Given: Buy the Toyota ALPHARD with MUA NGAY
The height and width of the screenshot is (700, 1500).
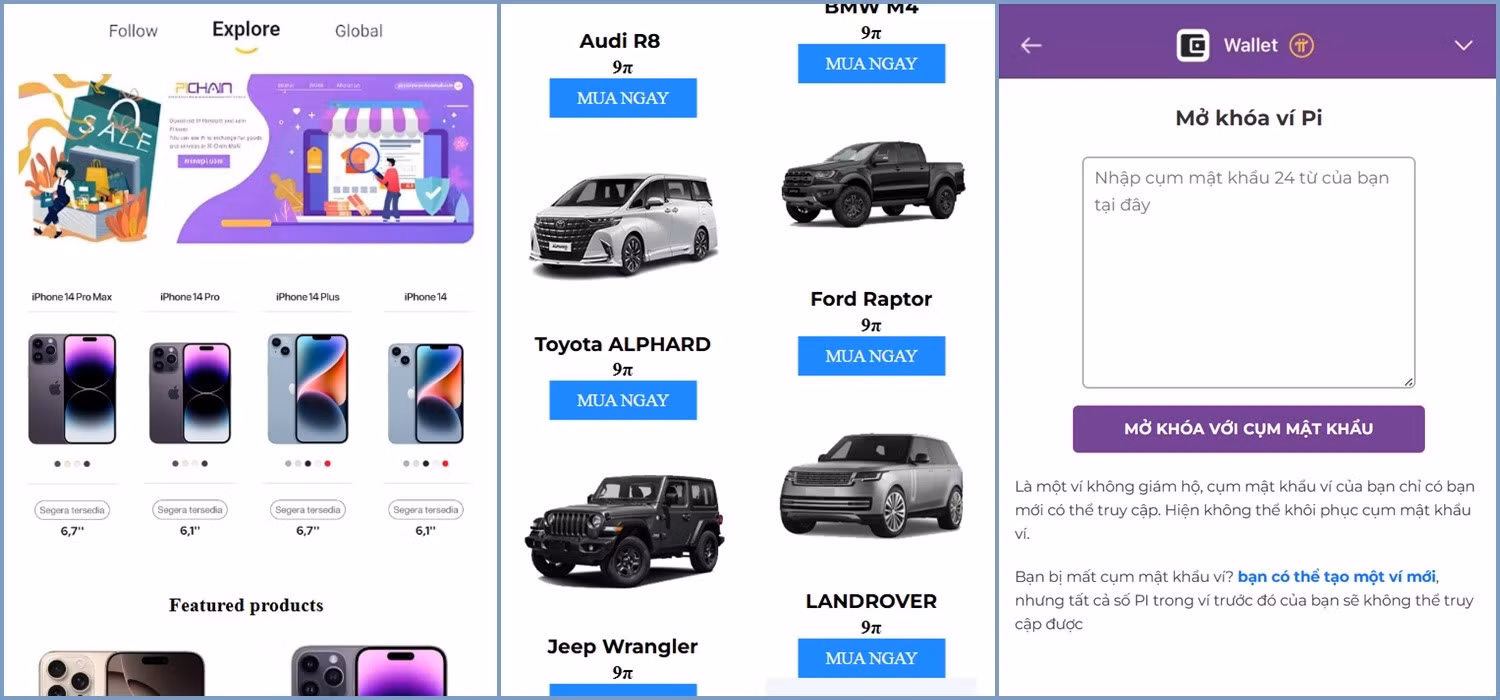Looking at the screenshot, I should pos(623,400).
